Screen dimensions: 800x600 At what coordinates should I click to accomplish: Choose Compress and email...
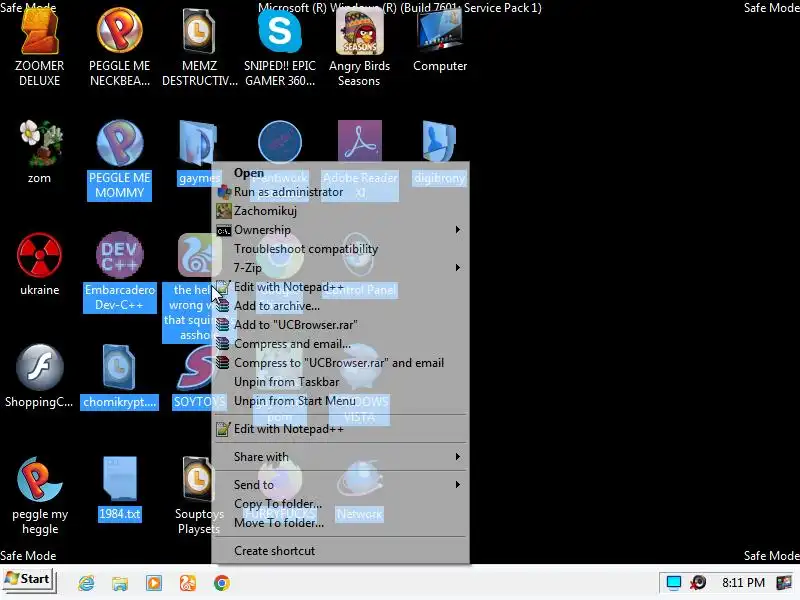(x=341, y=344)
